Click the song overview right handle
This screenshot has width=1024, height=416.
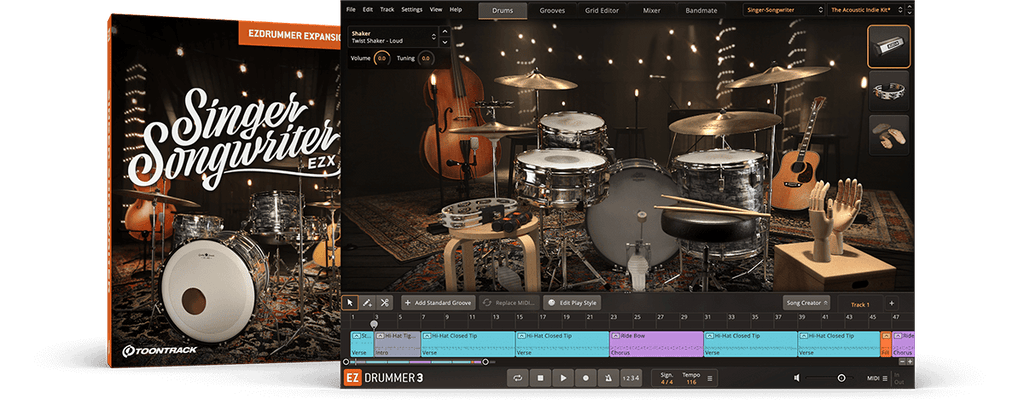pyautogui.click(x=485, y=362)
